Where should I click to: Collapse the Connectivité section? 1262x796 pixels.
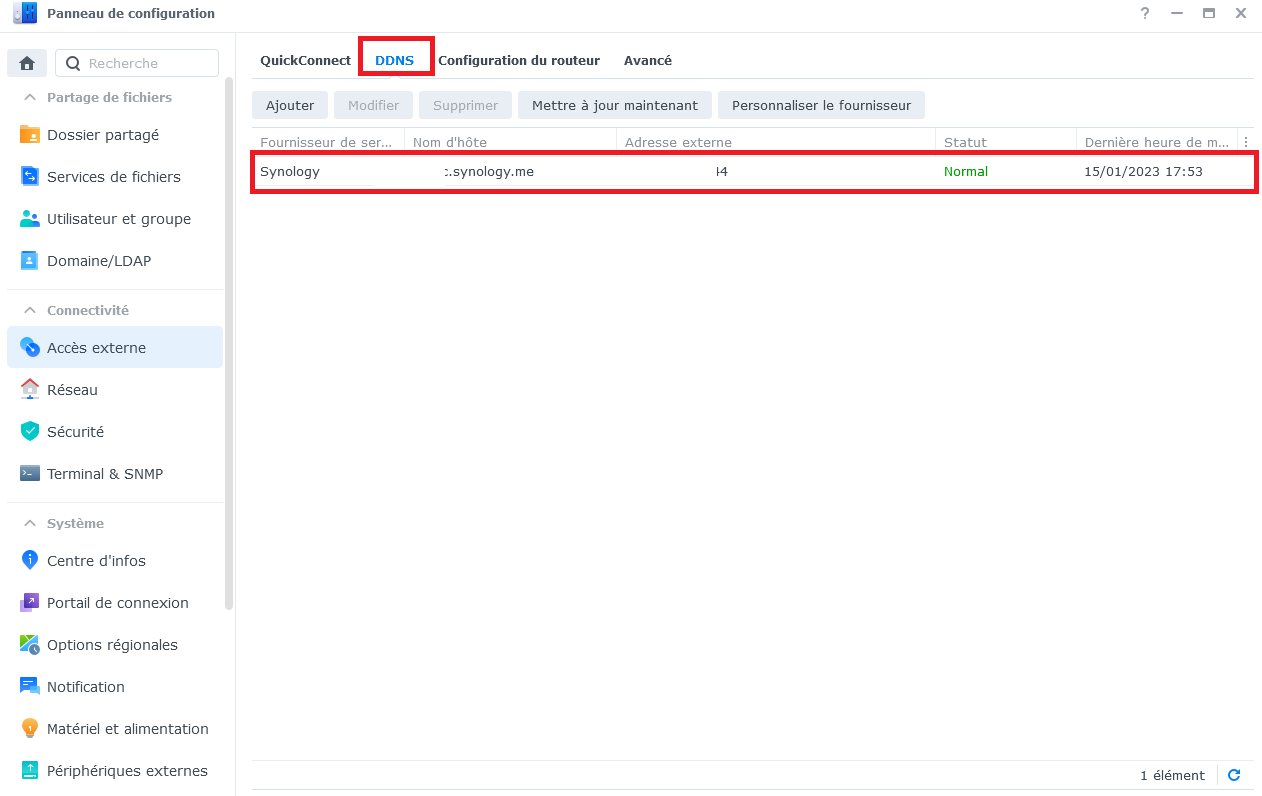(29, 310)
